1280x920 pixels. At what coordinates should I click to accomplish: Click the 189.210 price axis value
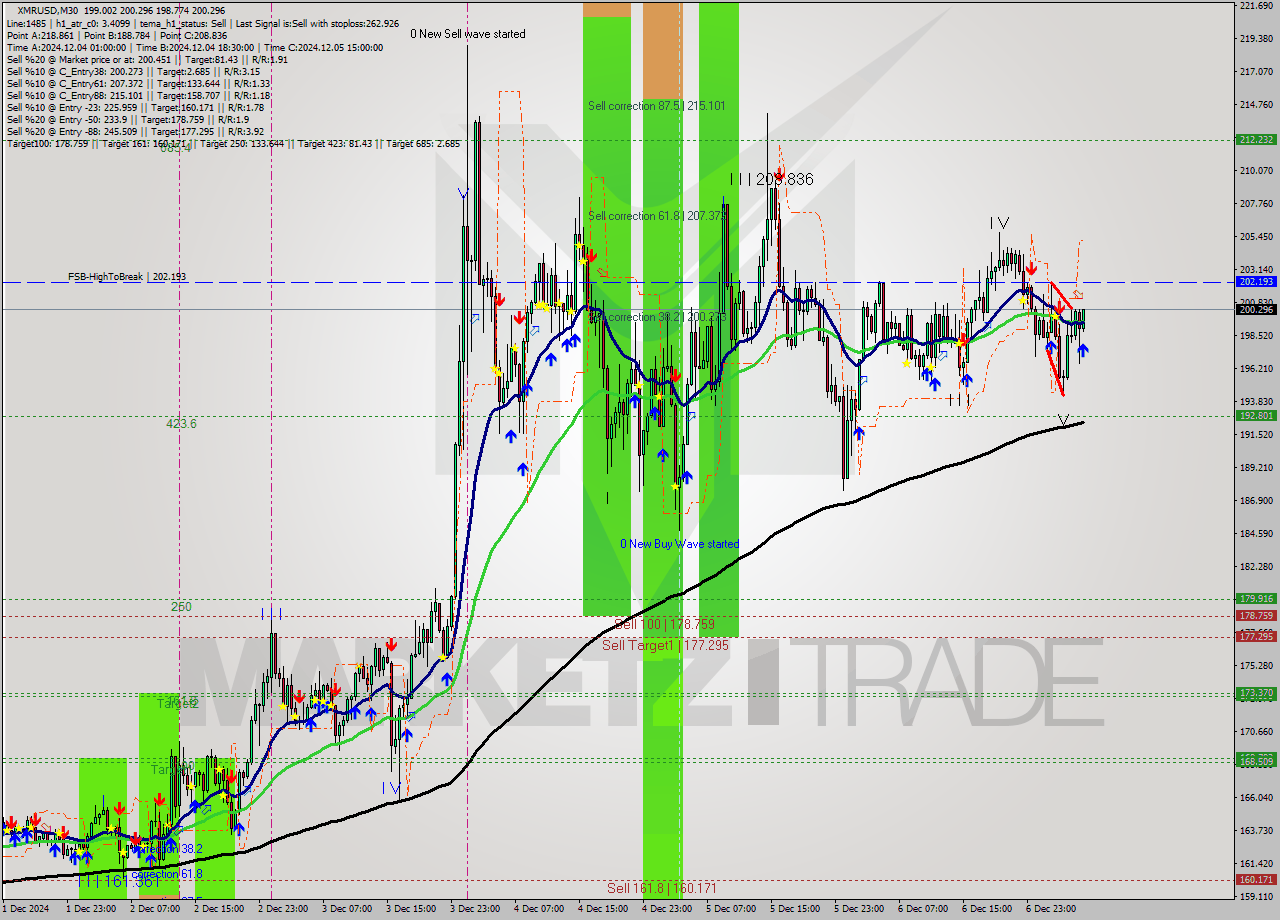pos(1256,468)
